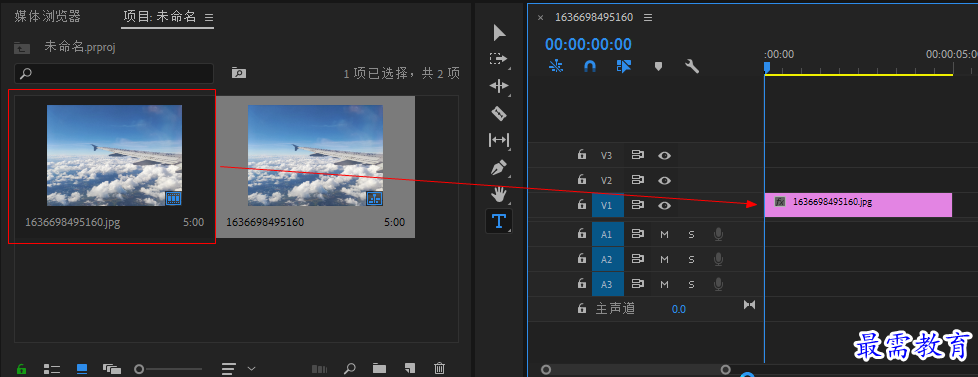Image resolution: width=978 pixels, height=377 pixels.
Task: Toggle Linked Selection in timeline
Action: (624, 66)
